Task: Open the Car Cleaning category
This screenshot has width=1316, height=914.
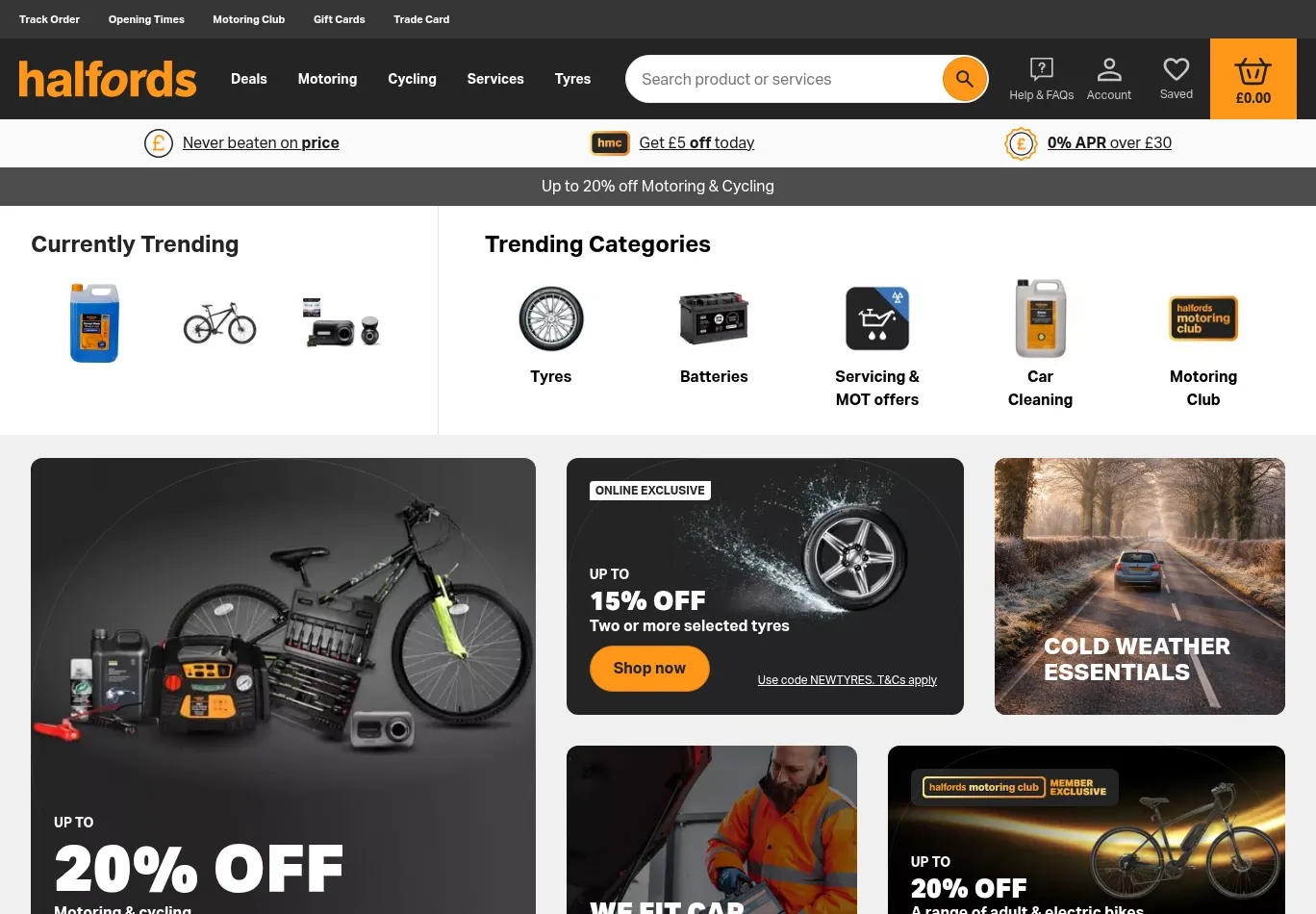Action: tap(1040, 388)
